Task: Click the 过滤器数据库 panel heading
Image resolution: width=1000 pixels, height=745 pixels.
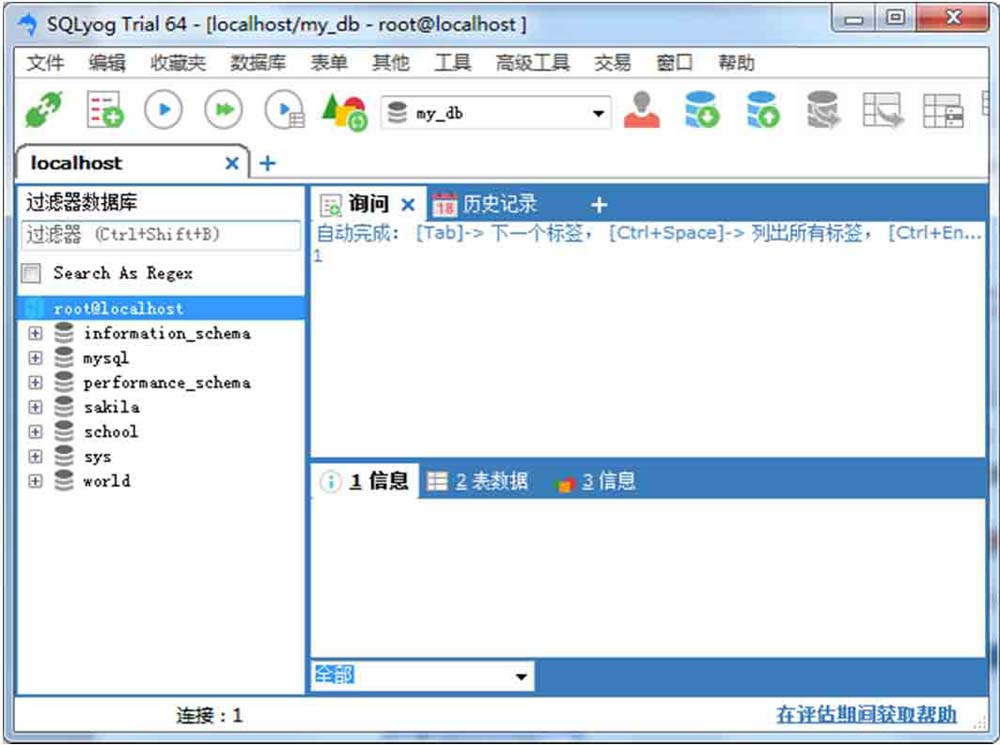Action: pyautogui.click(x=82, y=202)
